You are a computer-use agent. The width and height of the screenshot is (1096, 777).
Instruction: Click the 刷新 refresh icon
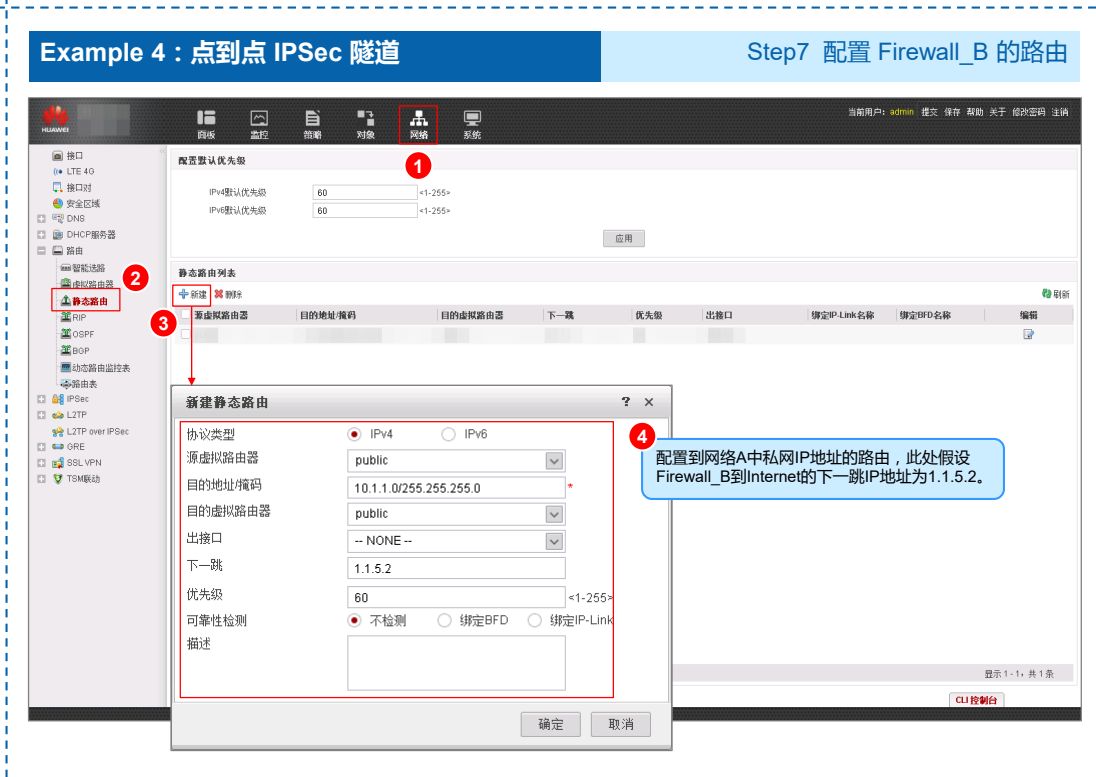click(x=1046, y=294)
